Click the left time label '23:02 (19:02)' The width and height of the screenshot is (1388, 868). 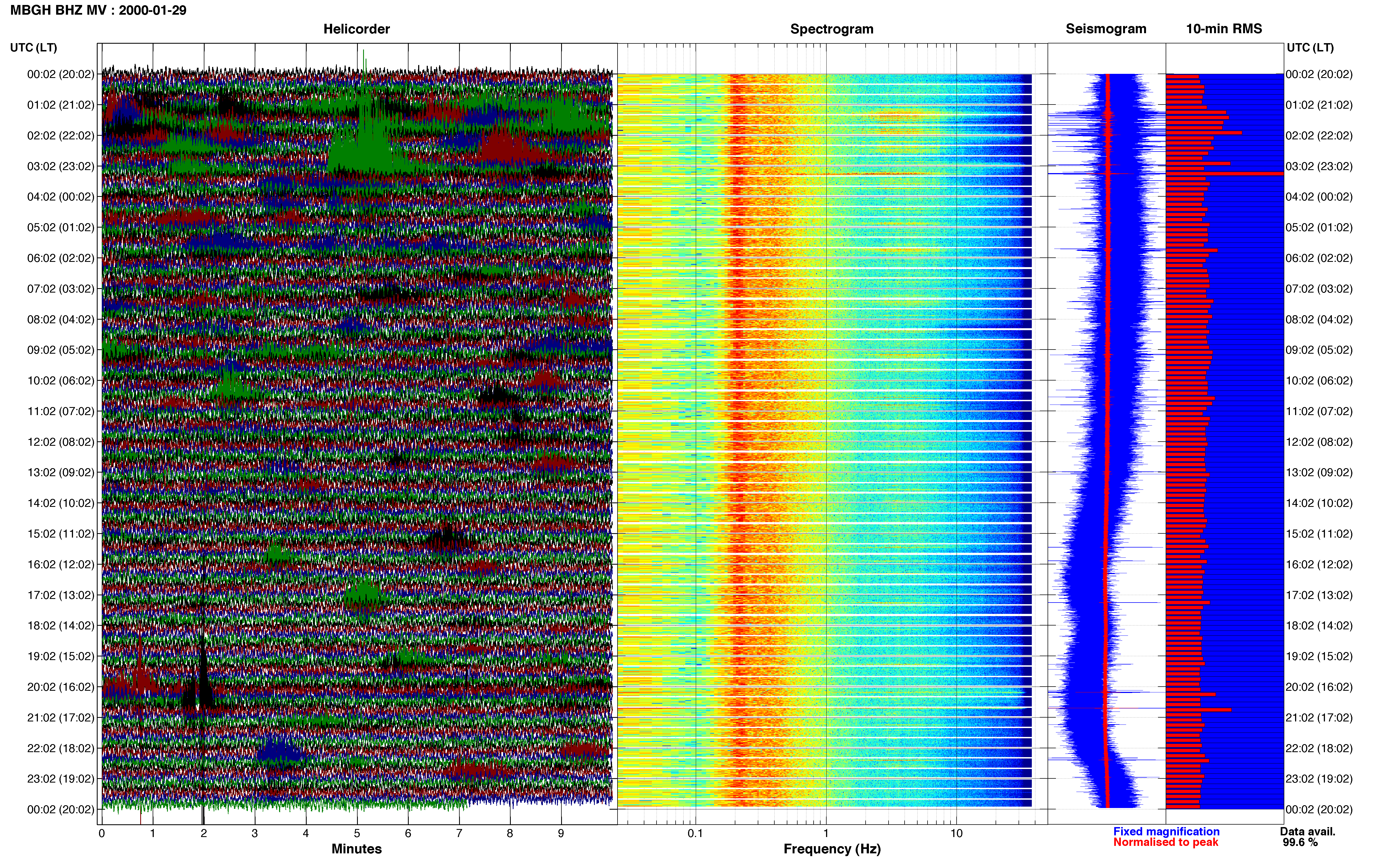pyautogui.click(x=61, y=779)
